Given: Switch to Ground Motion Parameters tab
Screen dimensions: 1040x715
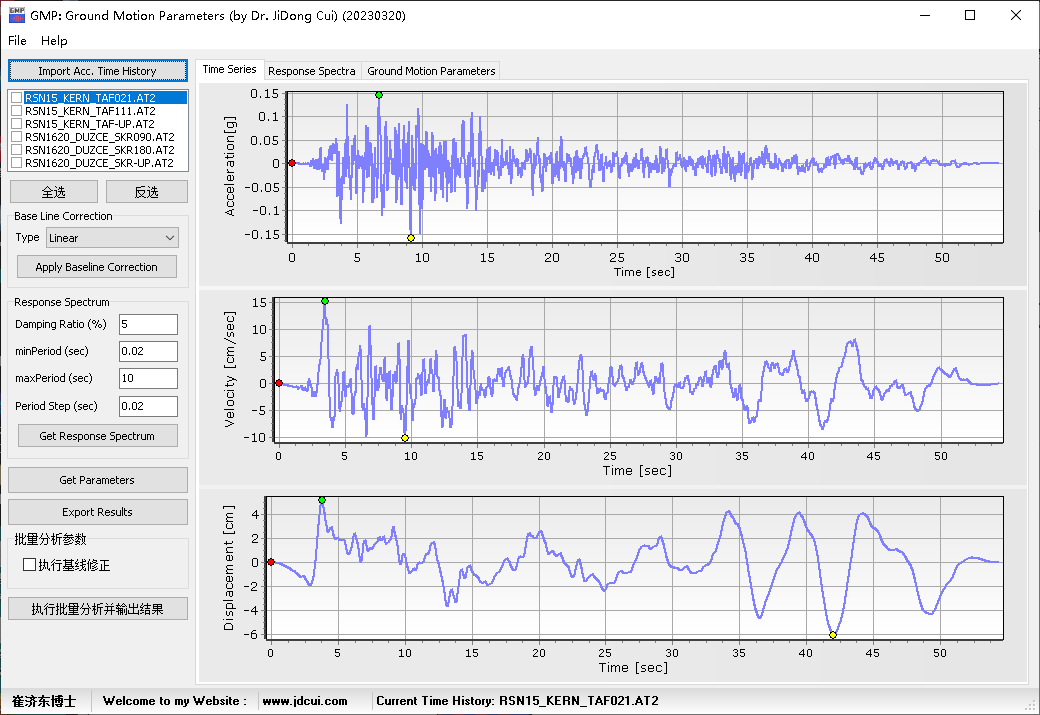Looking at the screenshot, I should [431, 71].
